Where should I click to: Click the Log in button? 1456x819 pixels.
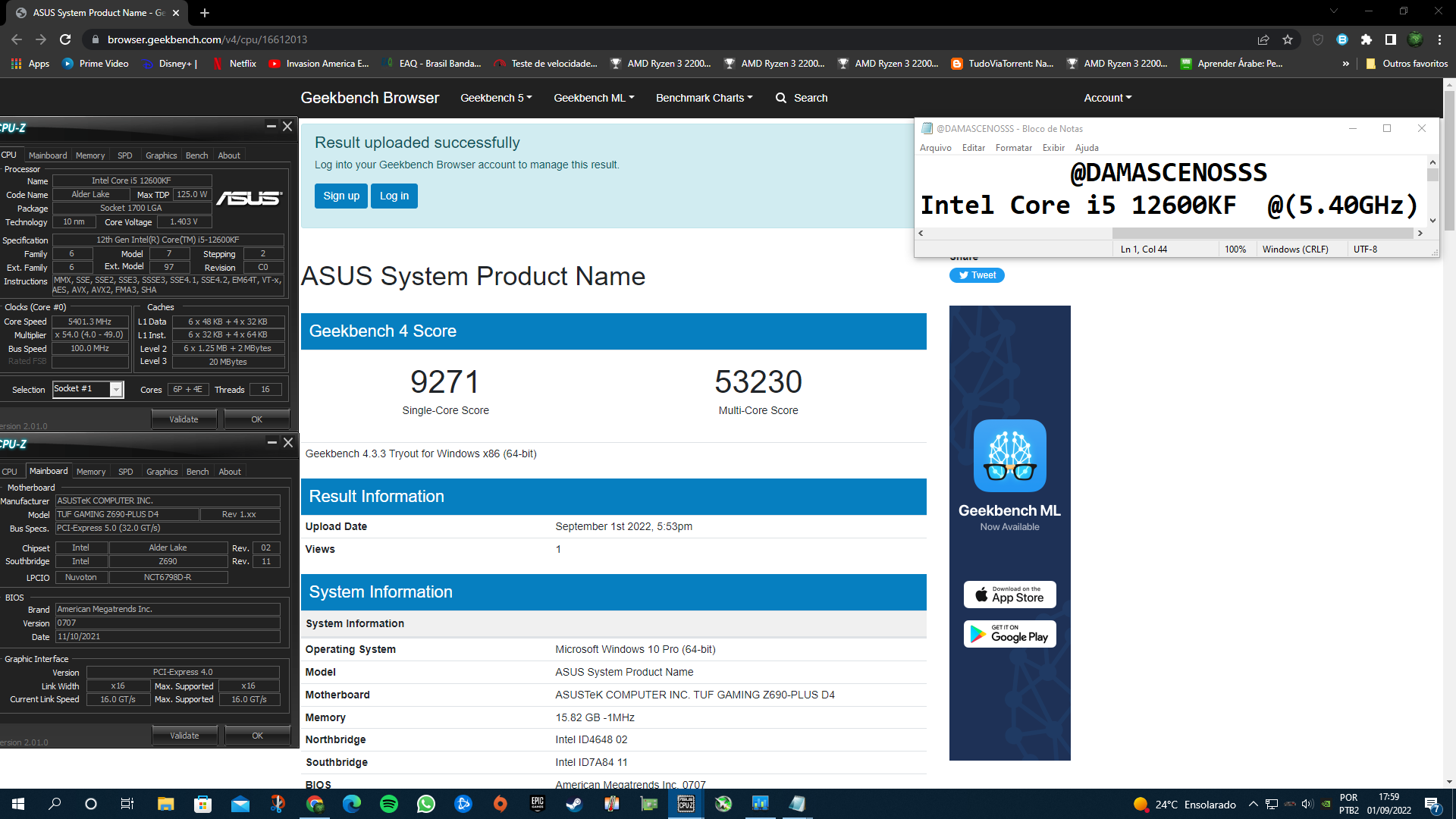tap(394, 196)
